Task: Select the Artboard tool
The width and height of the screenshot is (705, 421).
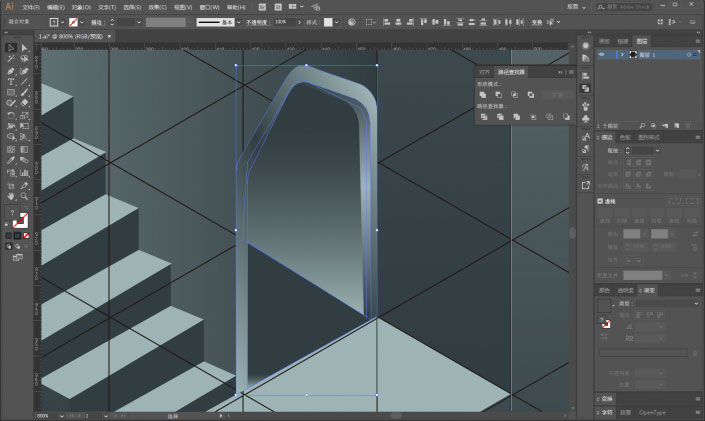Action: [11, 185]
